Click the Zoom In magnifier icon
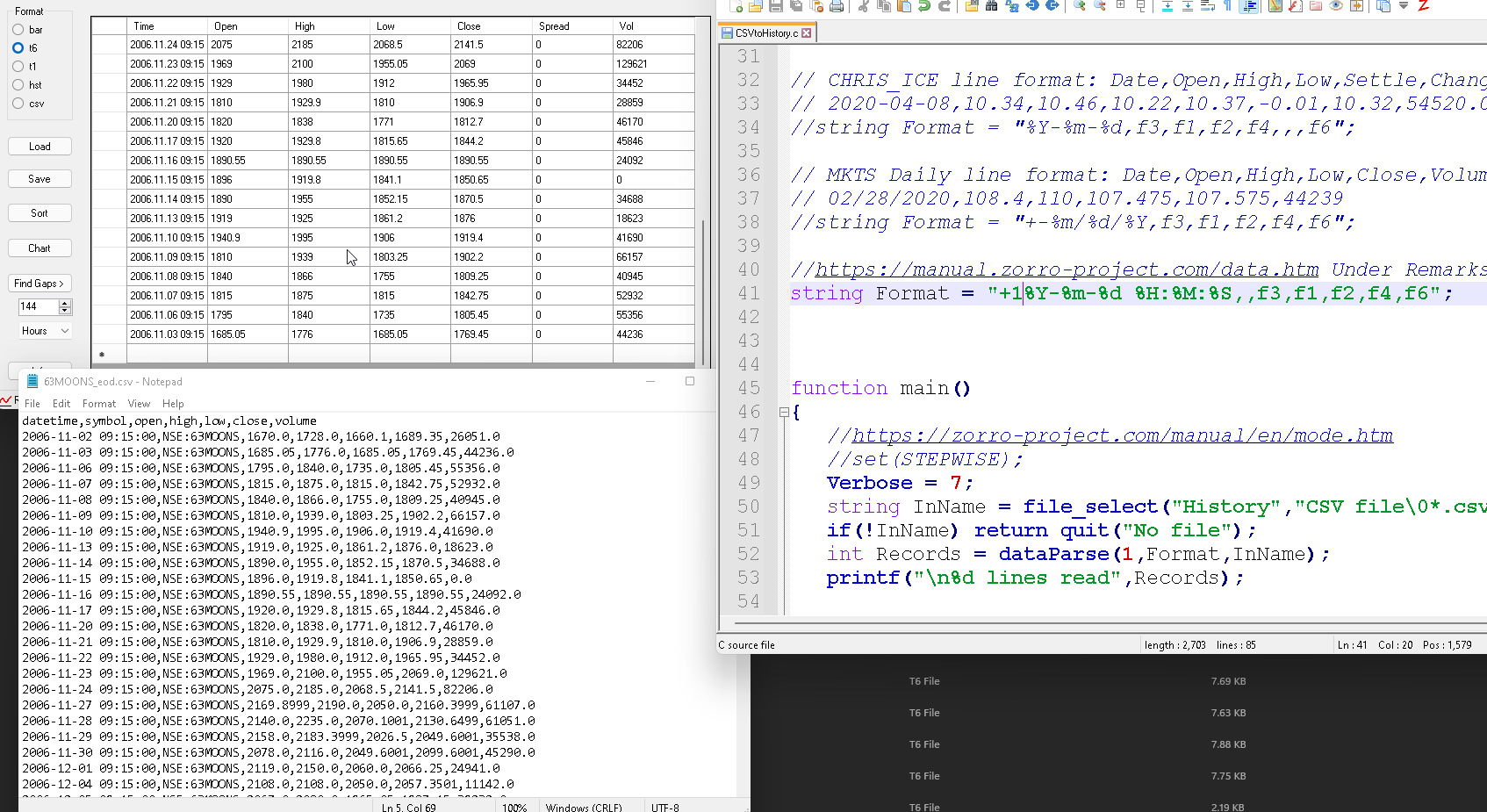 point(1079,6)
